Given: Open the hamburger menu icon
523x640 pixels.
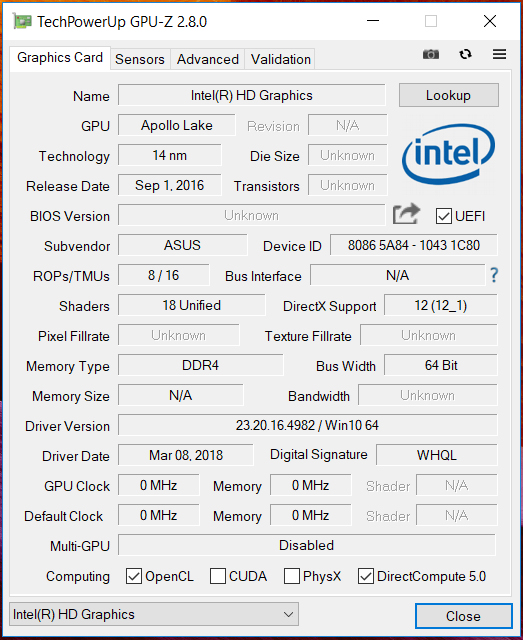Looking at the screenshot, I should point(499,54).
